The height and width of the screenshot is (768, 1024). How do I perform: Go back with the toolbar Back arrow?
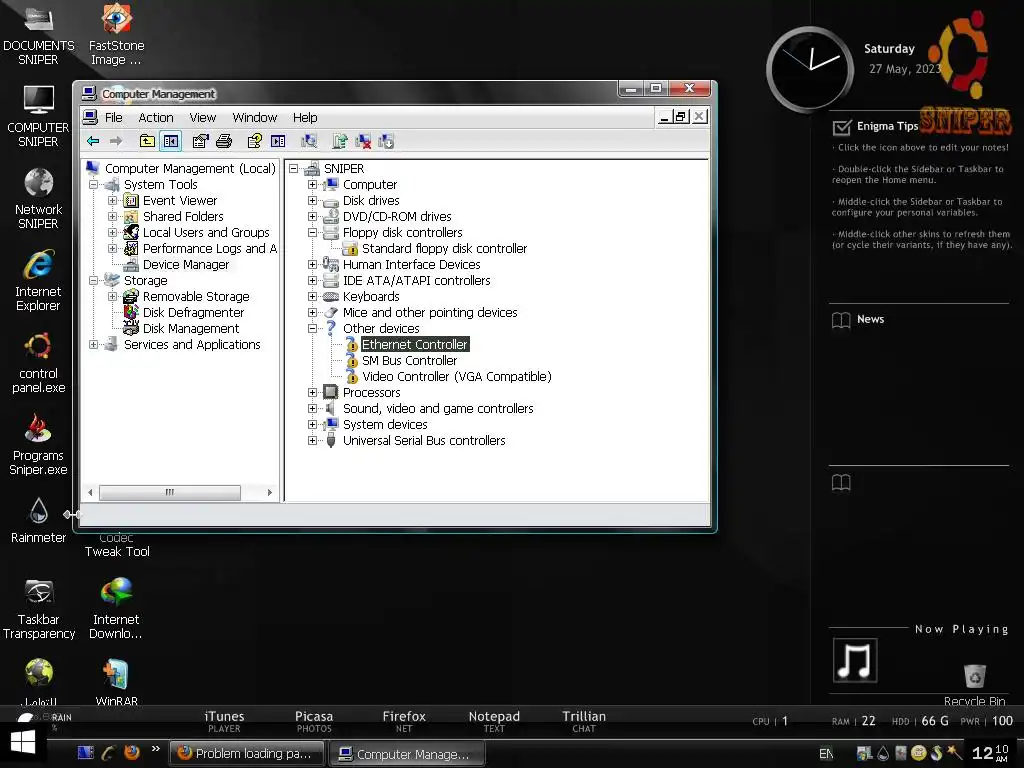(x=93, y=140)
